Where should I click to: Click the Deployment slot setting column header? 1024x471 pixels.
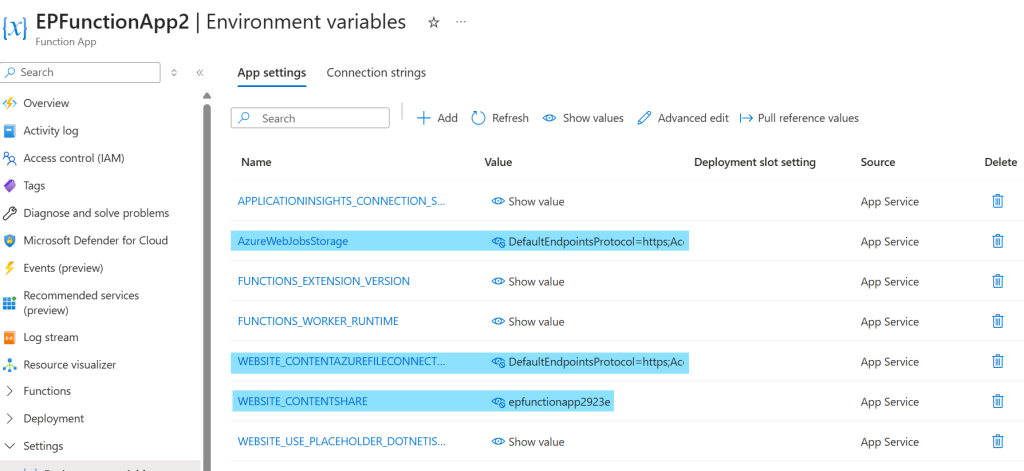(x=755, y=162)
